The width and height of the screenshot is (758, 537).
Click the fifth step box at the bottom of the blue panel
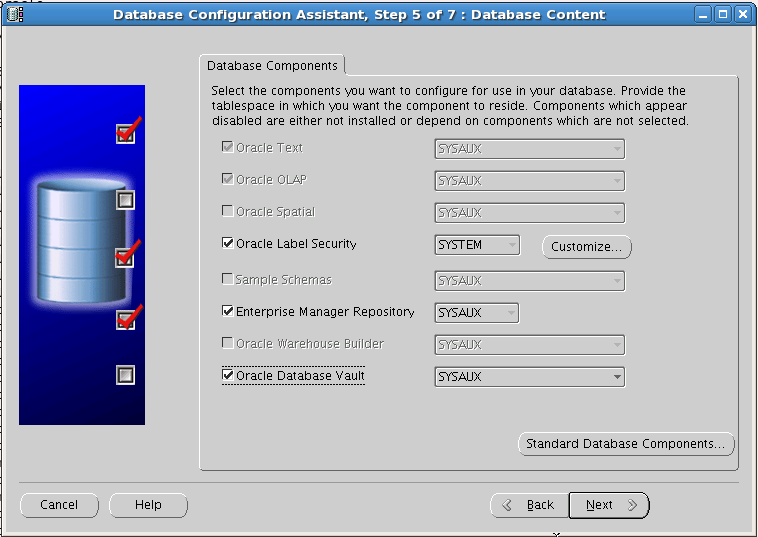125,375
